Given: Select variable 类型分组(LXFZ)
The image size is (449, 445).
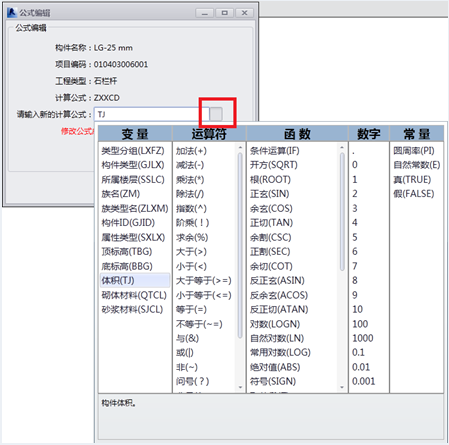Looking at the screenshot, I should pyautogui.click(x=133, y=151).
